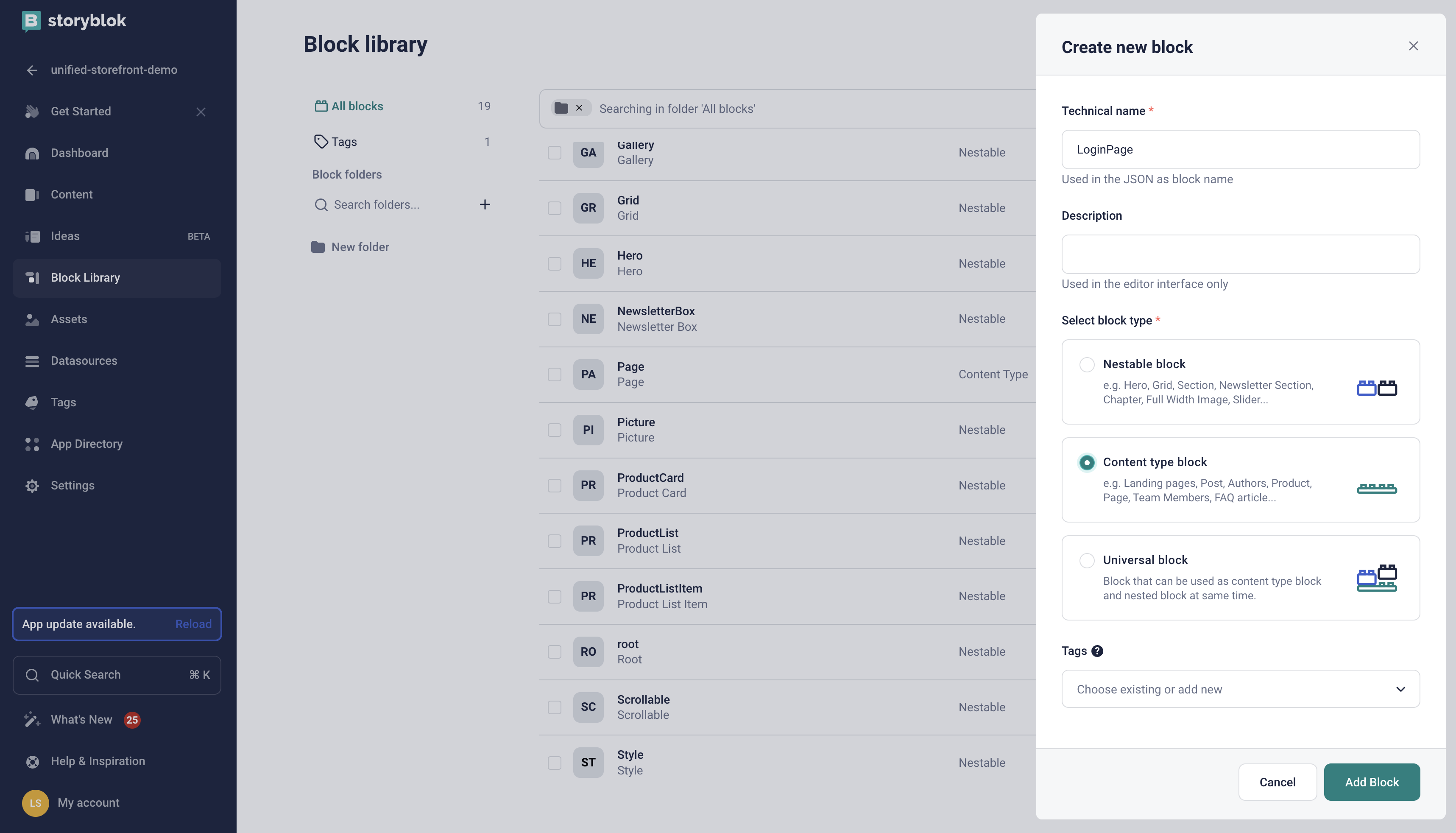Click the RO root block icon
Viewport: 1456px width, 833px height.
tap(588, 652)
